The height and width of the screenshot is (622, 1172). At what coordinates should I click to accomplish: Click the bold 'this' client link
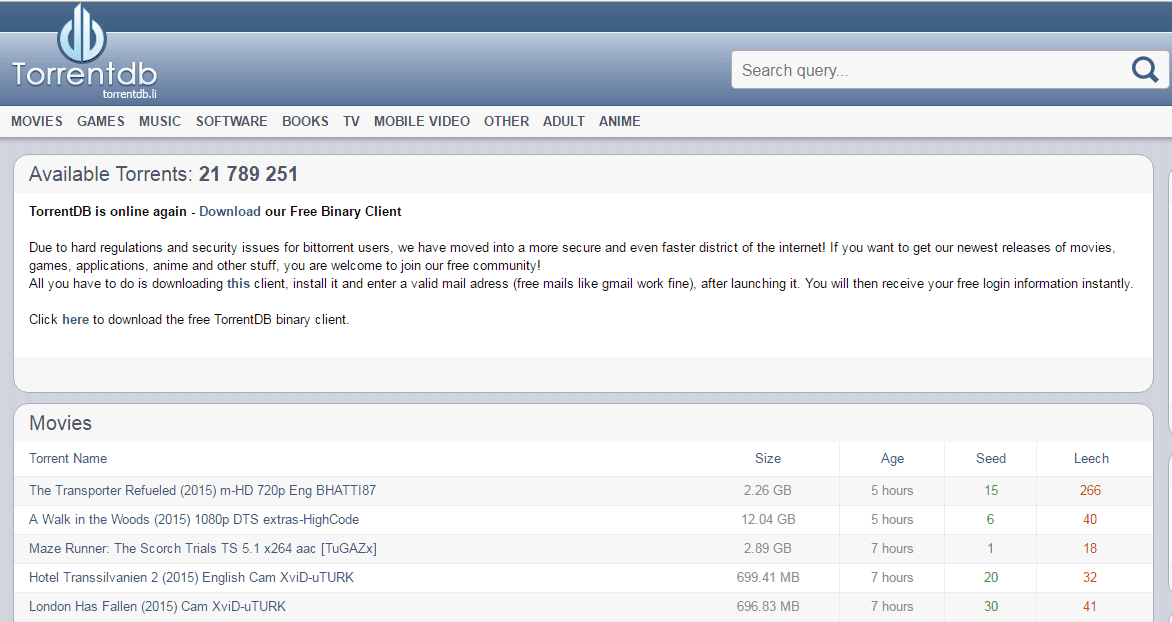pos(238,283)
